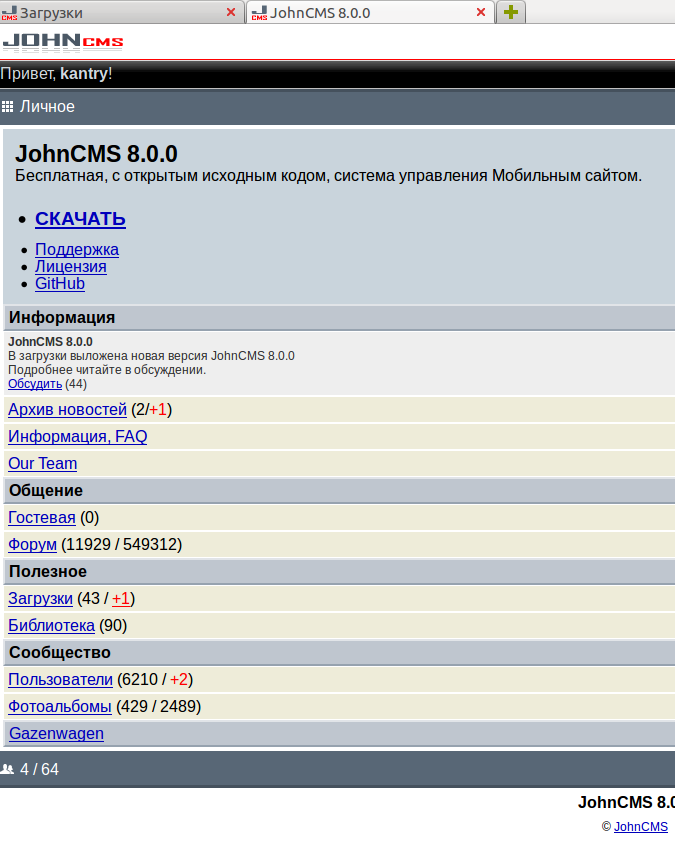The width and height of the screenshot is (675, 842).
Task: Click the username kantry in greeting
Action: [84, 74]
